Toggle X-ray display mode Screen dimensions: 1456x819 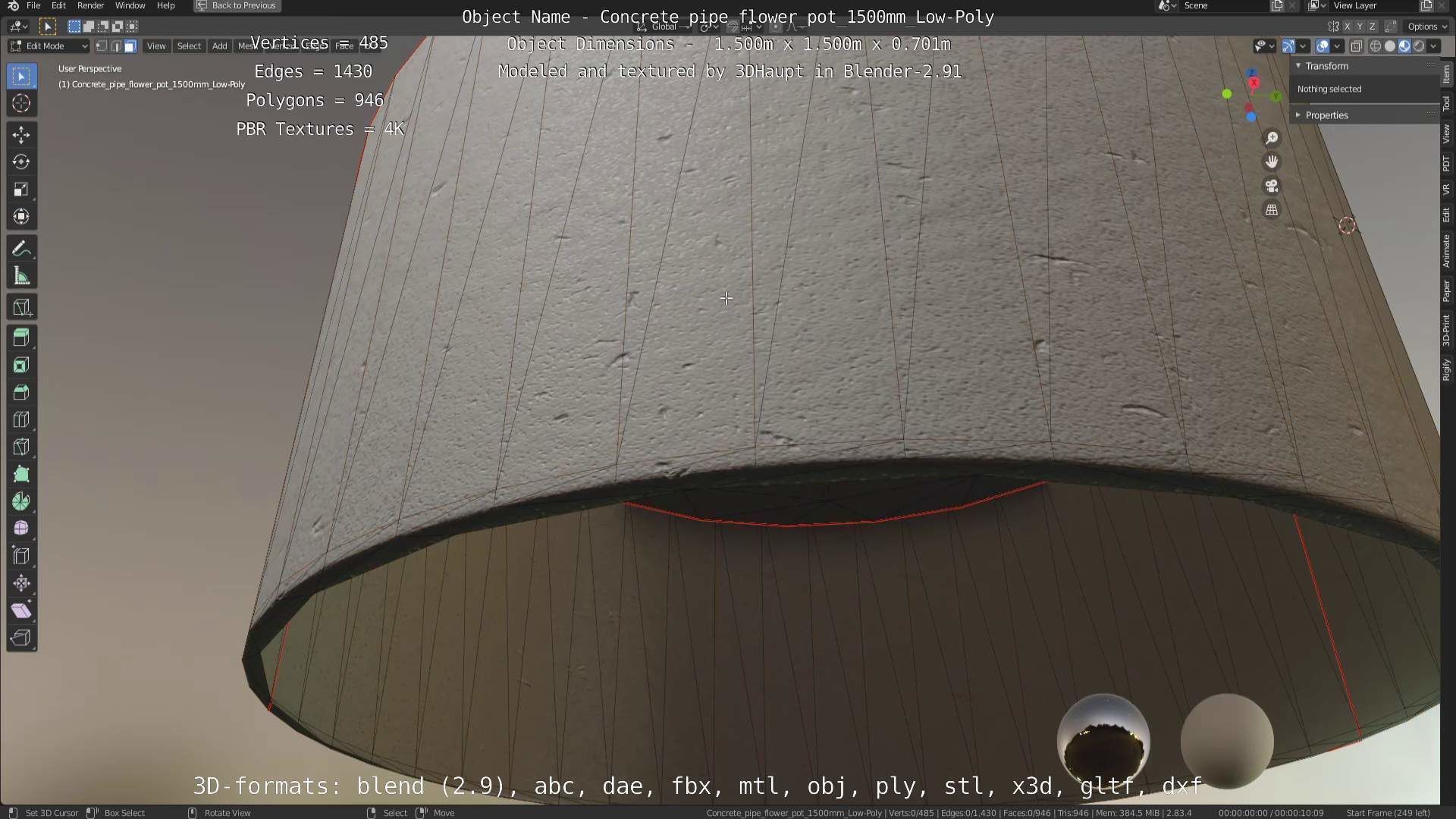coord(1357,46)
